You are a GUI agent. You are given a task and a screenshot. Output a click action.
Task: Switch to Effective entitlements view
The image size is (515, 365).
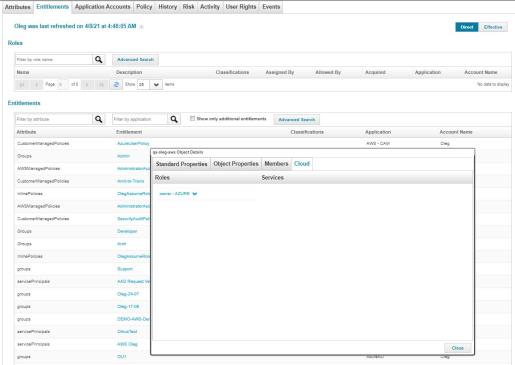tap(493, 27)
